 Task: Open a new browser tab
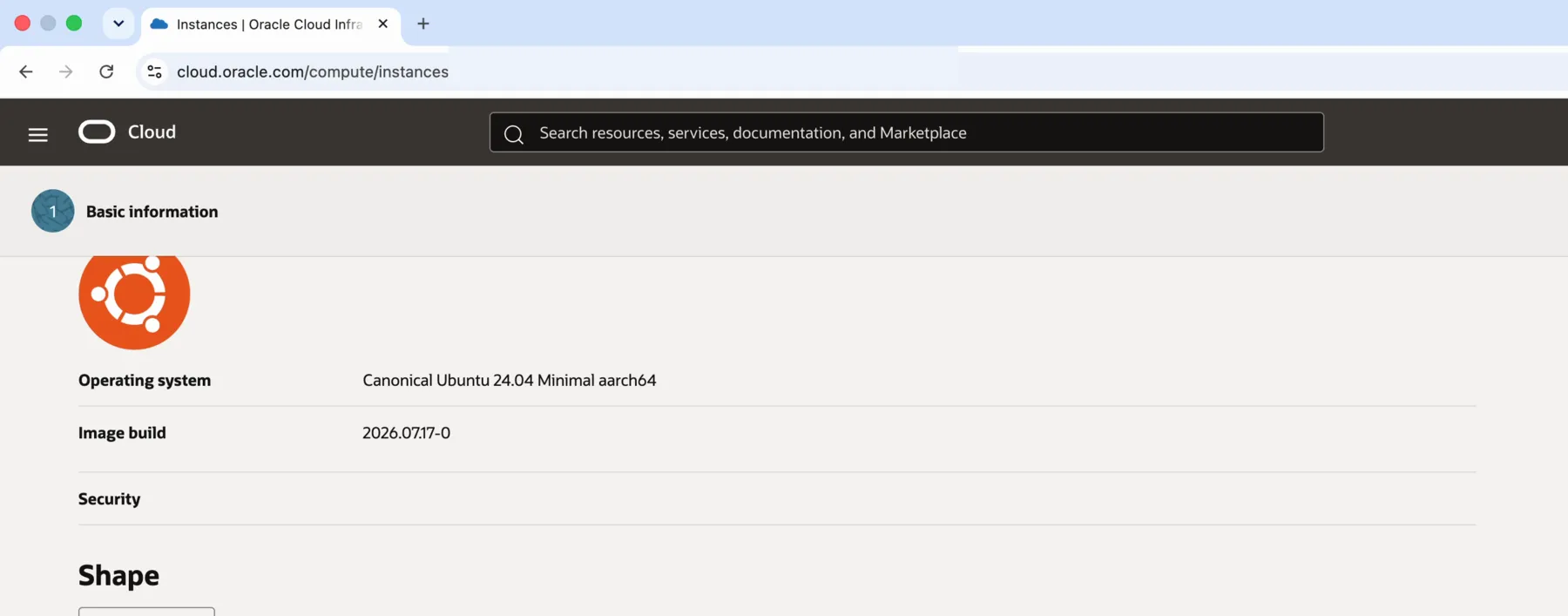pyautogui.click(x=423, y=24)
